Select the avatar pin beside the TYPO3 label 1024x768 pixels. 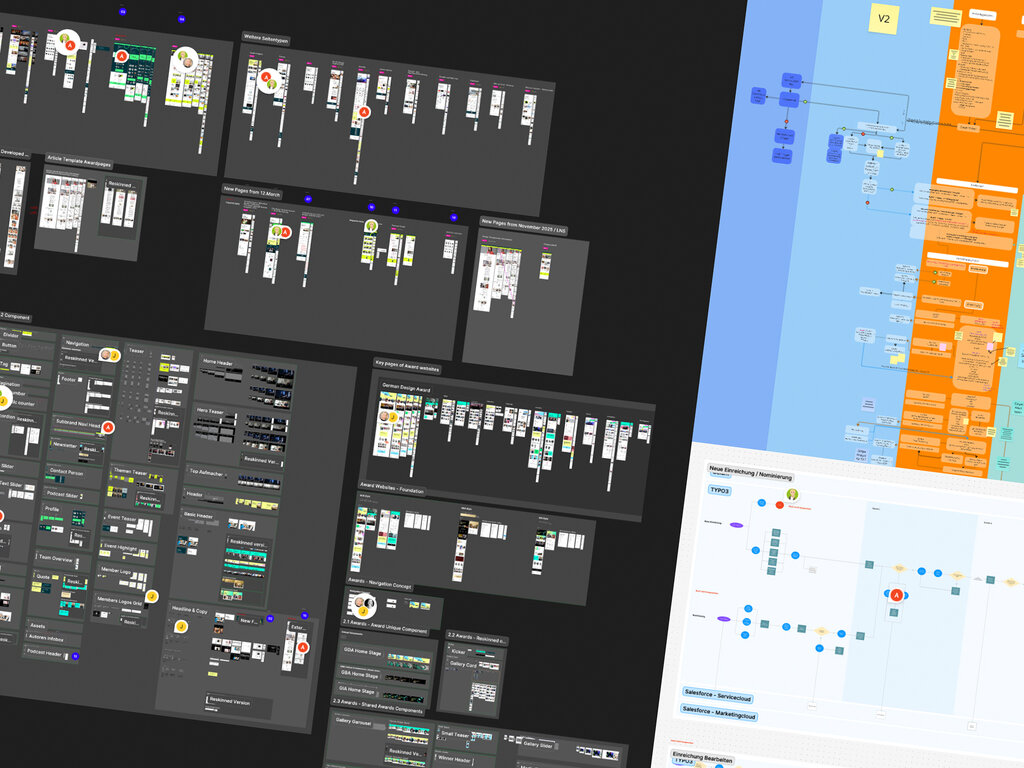pos(792,494)
